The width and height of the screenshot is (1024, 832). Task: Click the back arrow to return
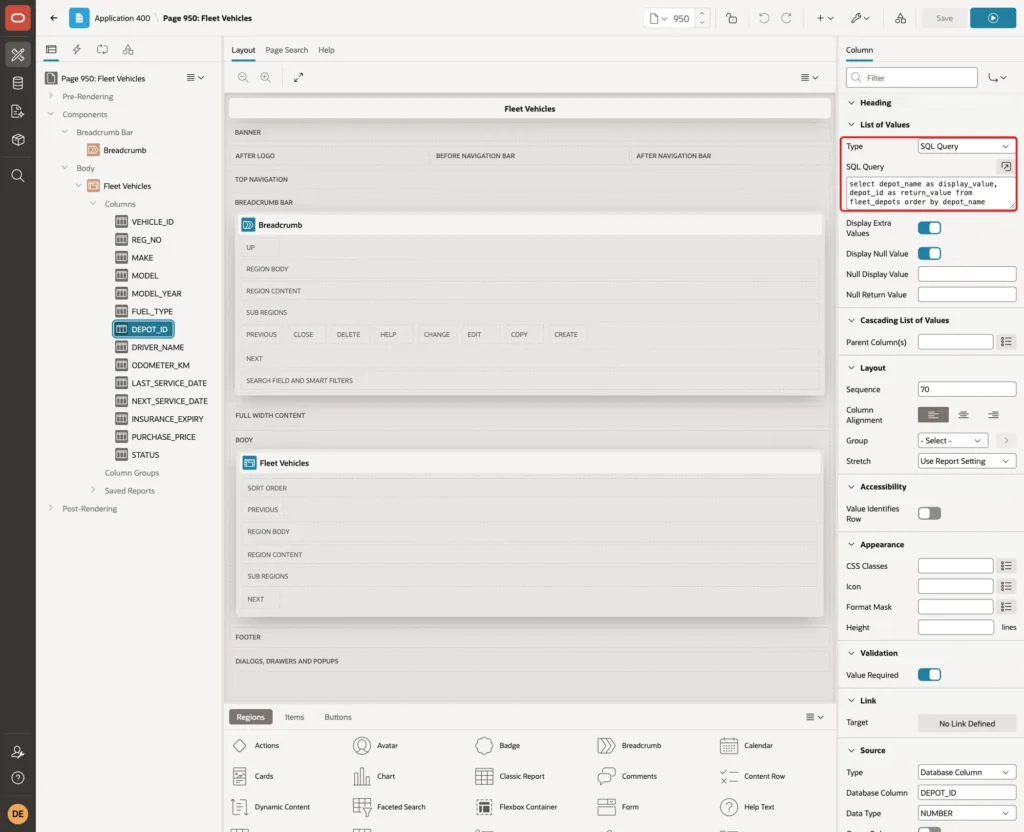pos(54,18)
